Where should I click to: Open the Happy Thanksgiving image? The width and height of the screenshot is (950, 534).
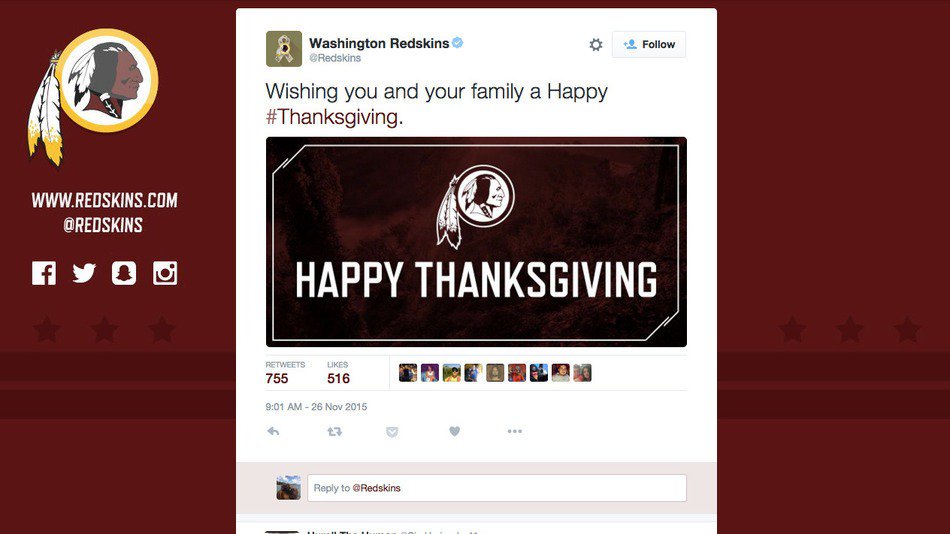(x=476, y=242)
